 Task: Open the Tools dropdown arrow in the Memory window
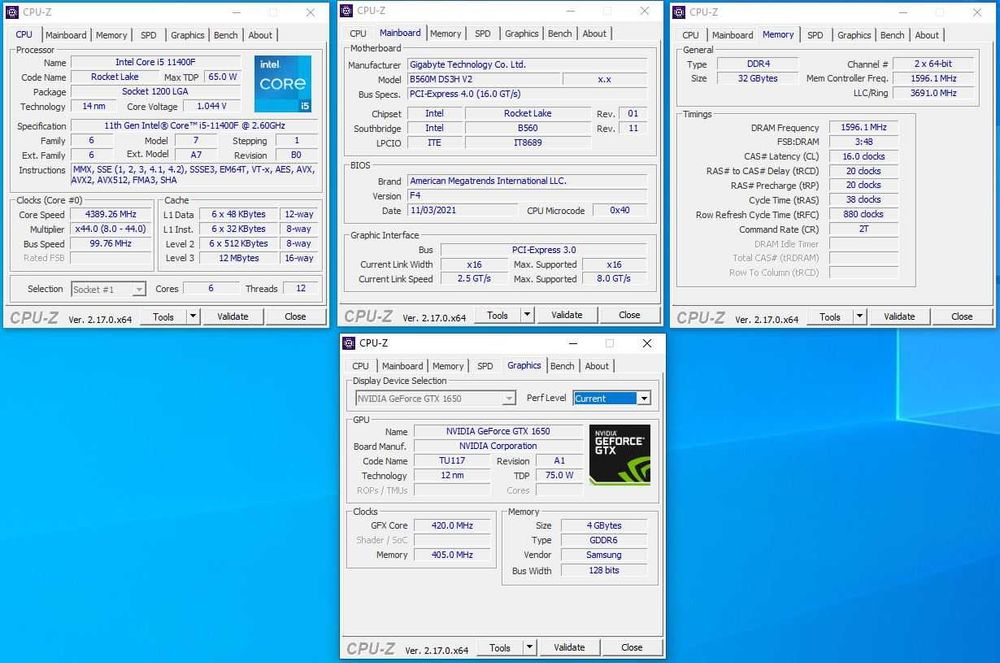pyautogui.click(x=859, y=316)
